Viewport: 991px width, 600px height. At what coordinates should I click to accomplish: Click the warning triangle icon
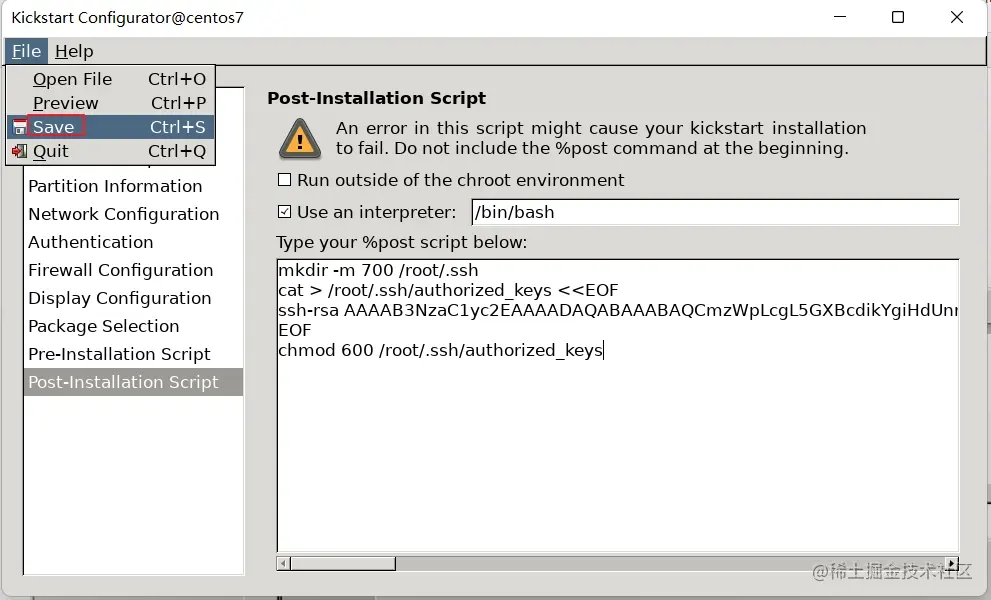pyautogui.click(x=300, y=139)
